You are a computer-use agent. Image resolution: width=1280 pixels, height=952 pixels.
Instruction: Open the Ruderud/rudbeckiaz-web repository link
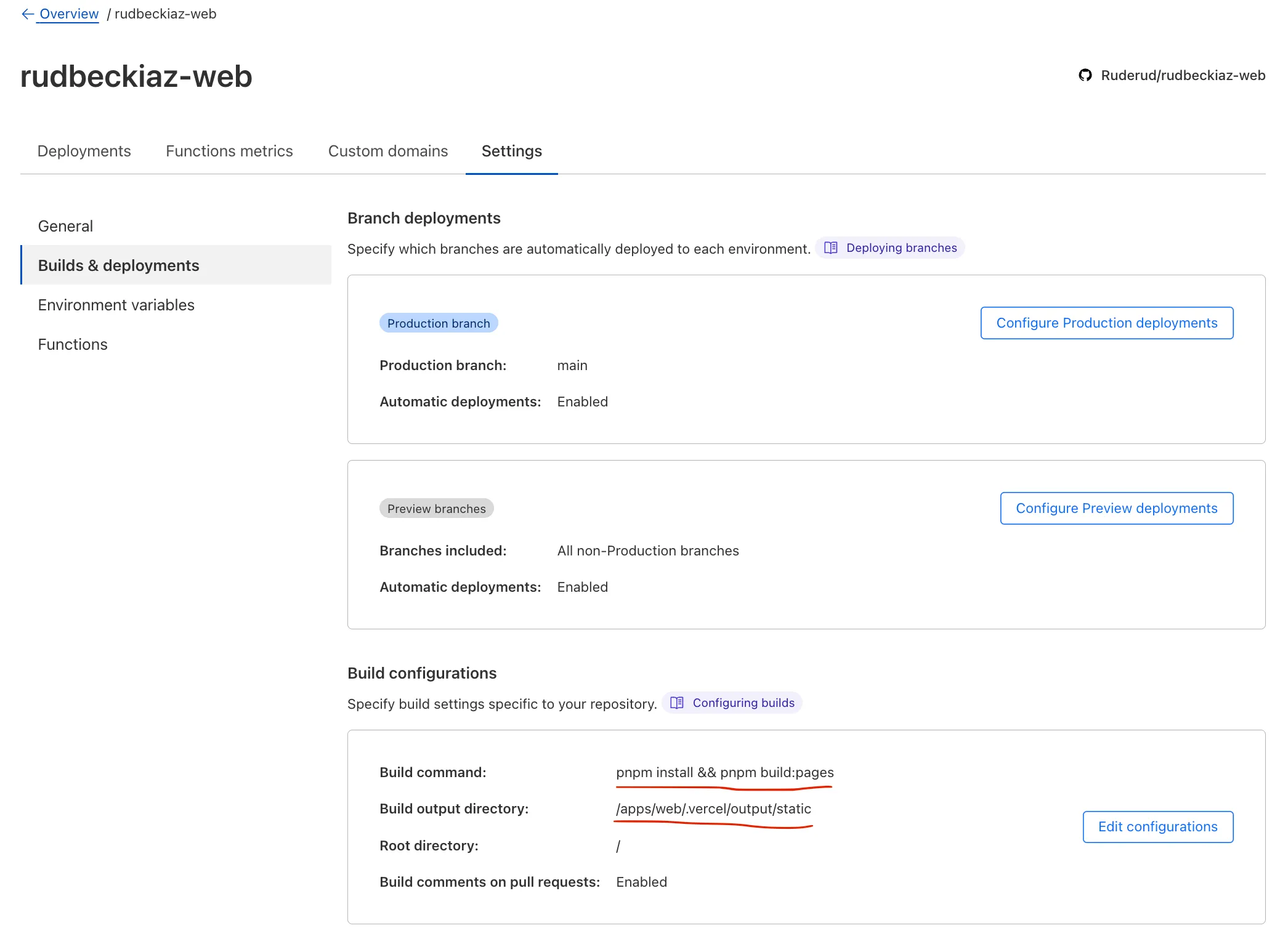1183,75
